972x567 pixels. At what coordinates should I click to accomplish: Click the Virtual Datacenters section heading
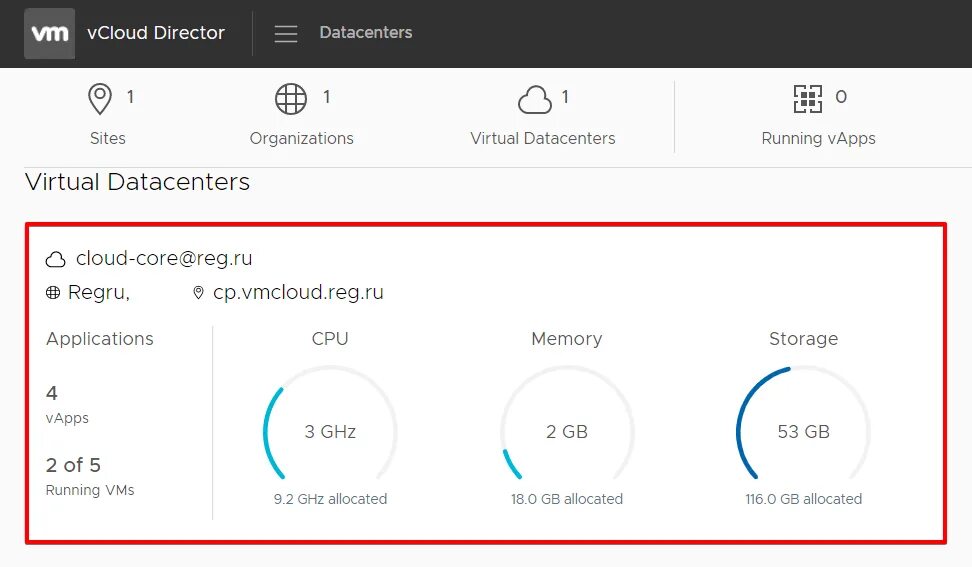(137, 182)
